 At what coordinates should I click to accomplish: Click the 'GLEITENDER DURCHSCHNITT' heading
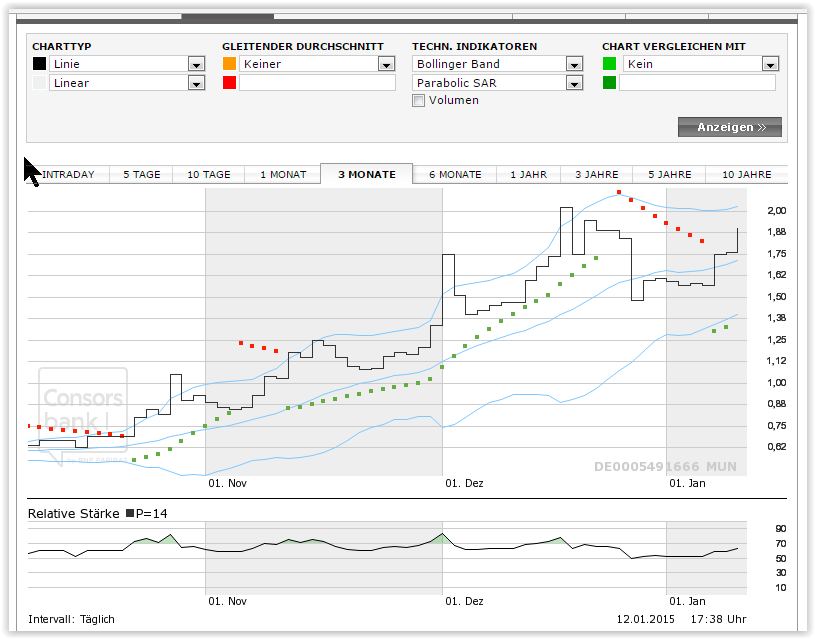[303, 46]
